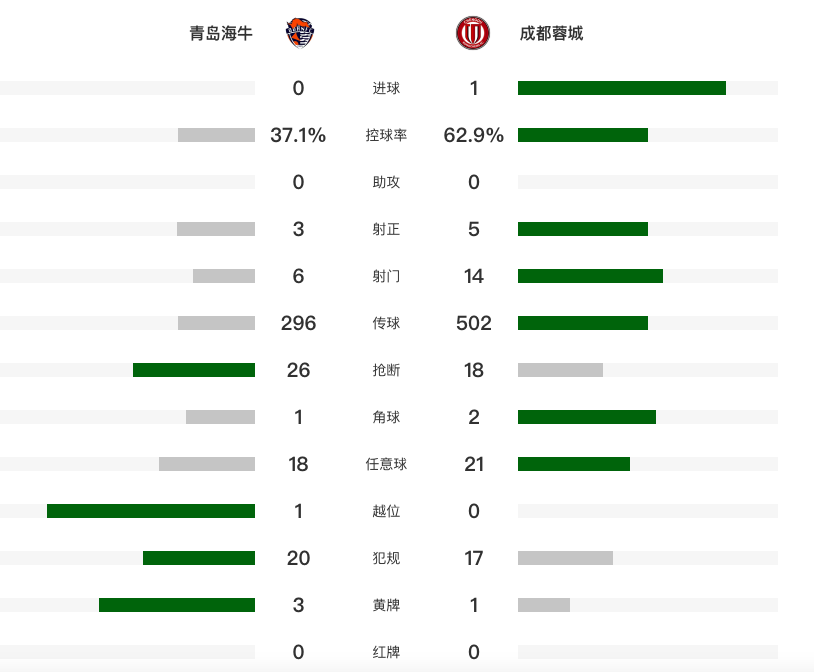Click the 成都蓉城 green shots bar for 14
The height and width of the screenshot is (672, 814).
[590, 276]
